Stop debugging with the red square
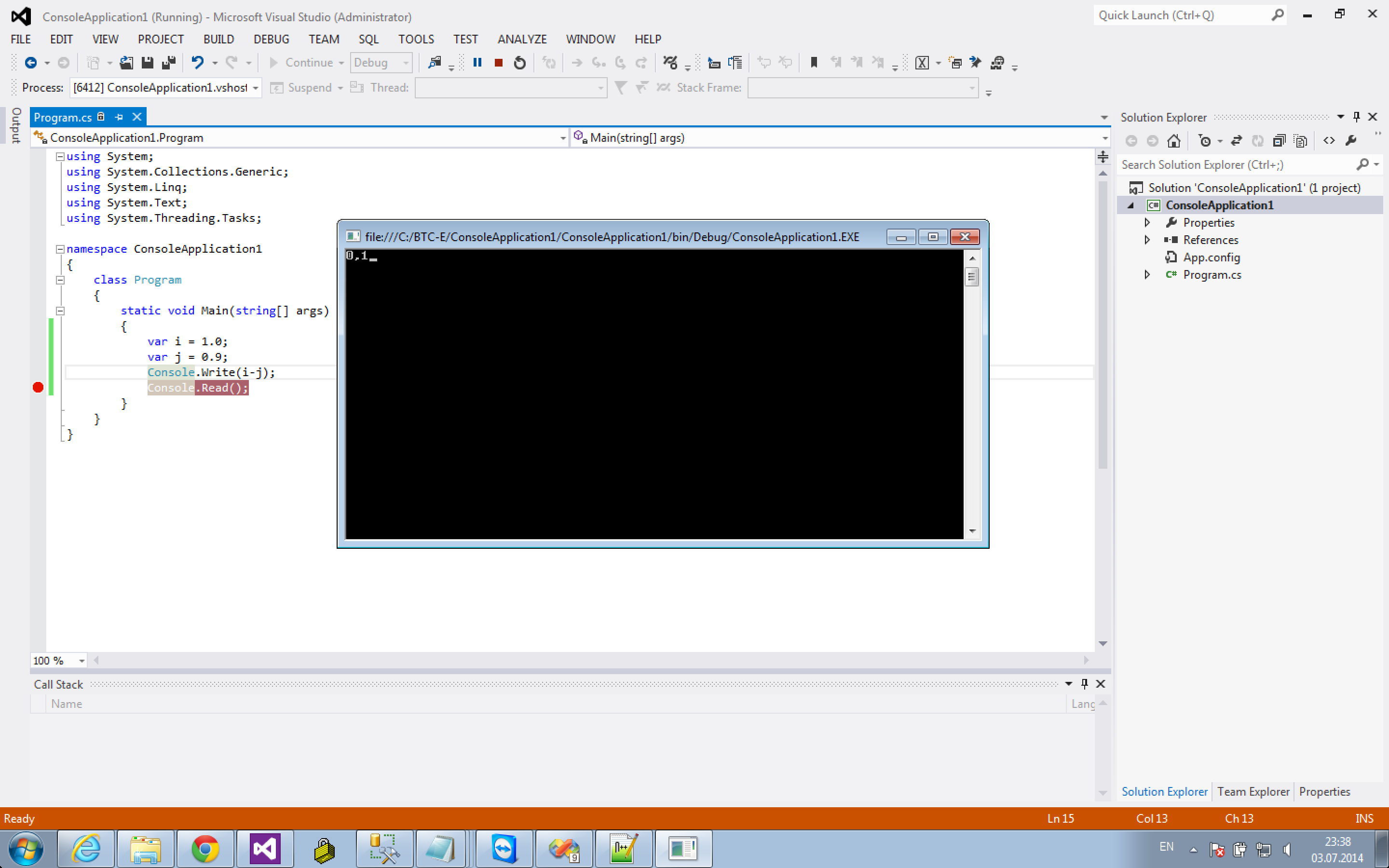The height and width of the screenshot is (868, 1389). (x=498, y=63)
